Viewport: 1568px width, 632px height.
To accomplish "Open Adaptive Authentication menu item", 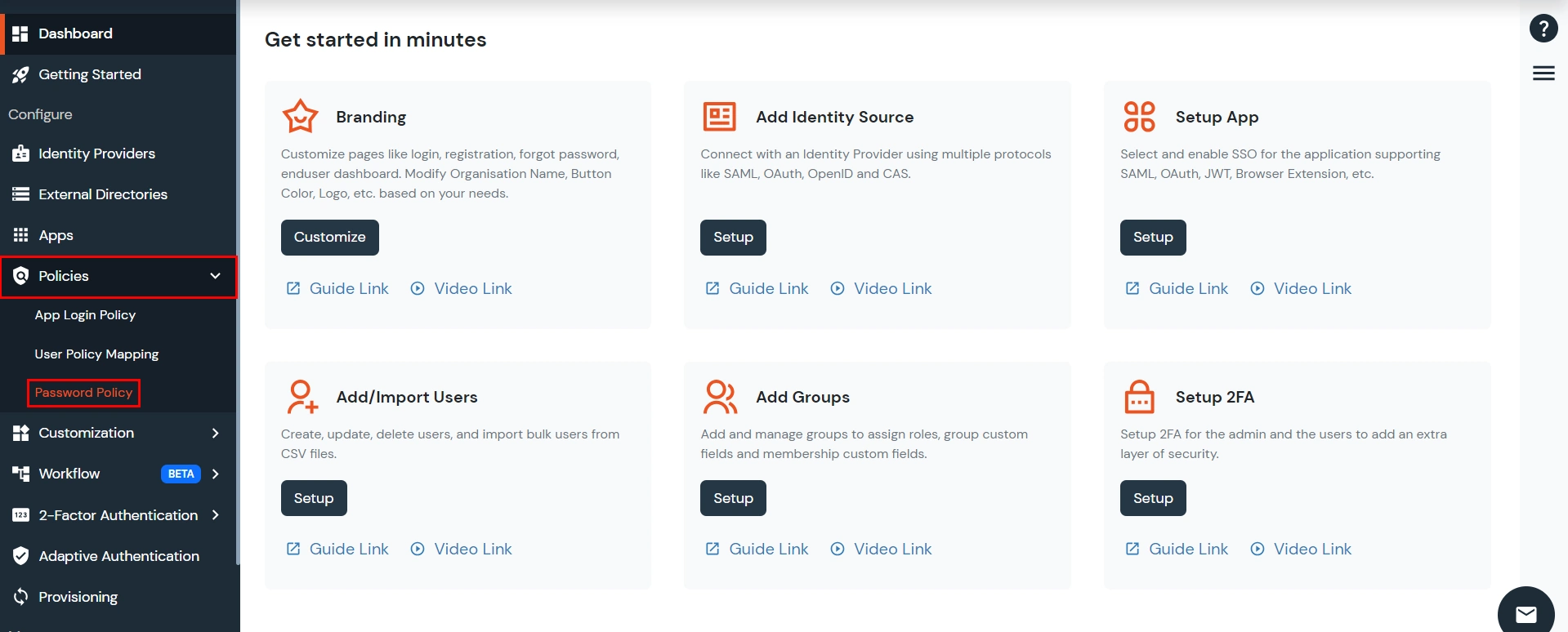I will pos(118,556).
